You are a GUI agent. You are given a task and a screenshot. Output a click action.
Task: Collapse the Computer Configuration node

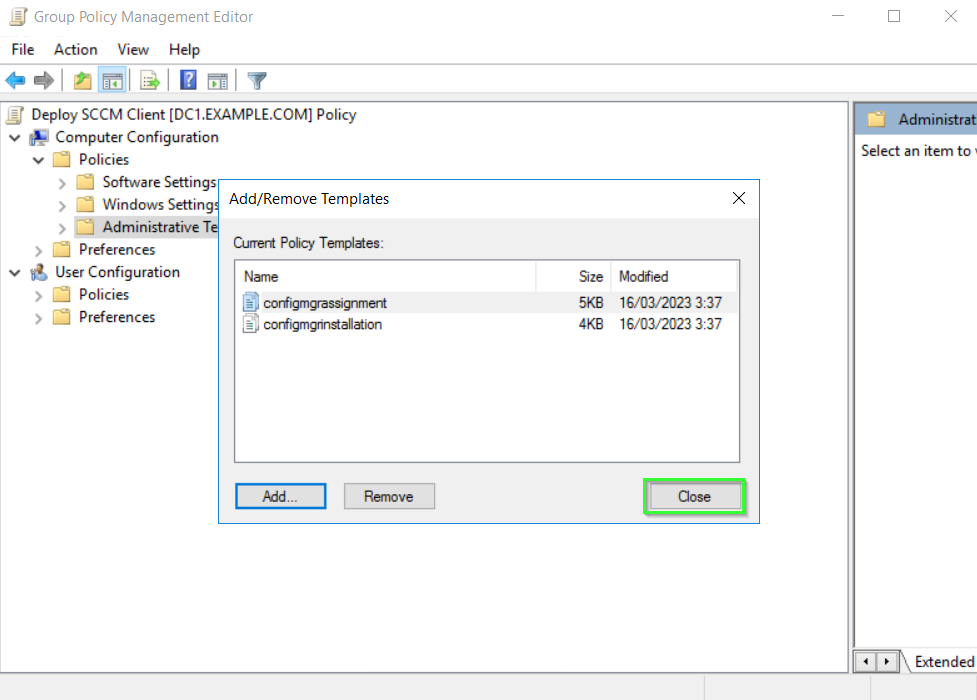(15, 137)
